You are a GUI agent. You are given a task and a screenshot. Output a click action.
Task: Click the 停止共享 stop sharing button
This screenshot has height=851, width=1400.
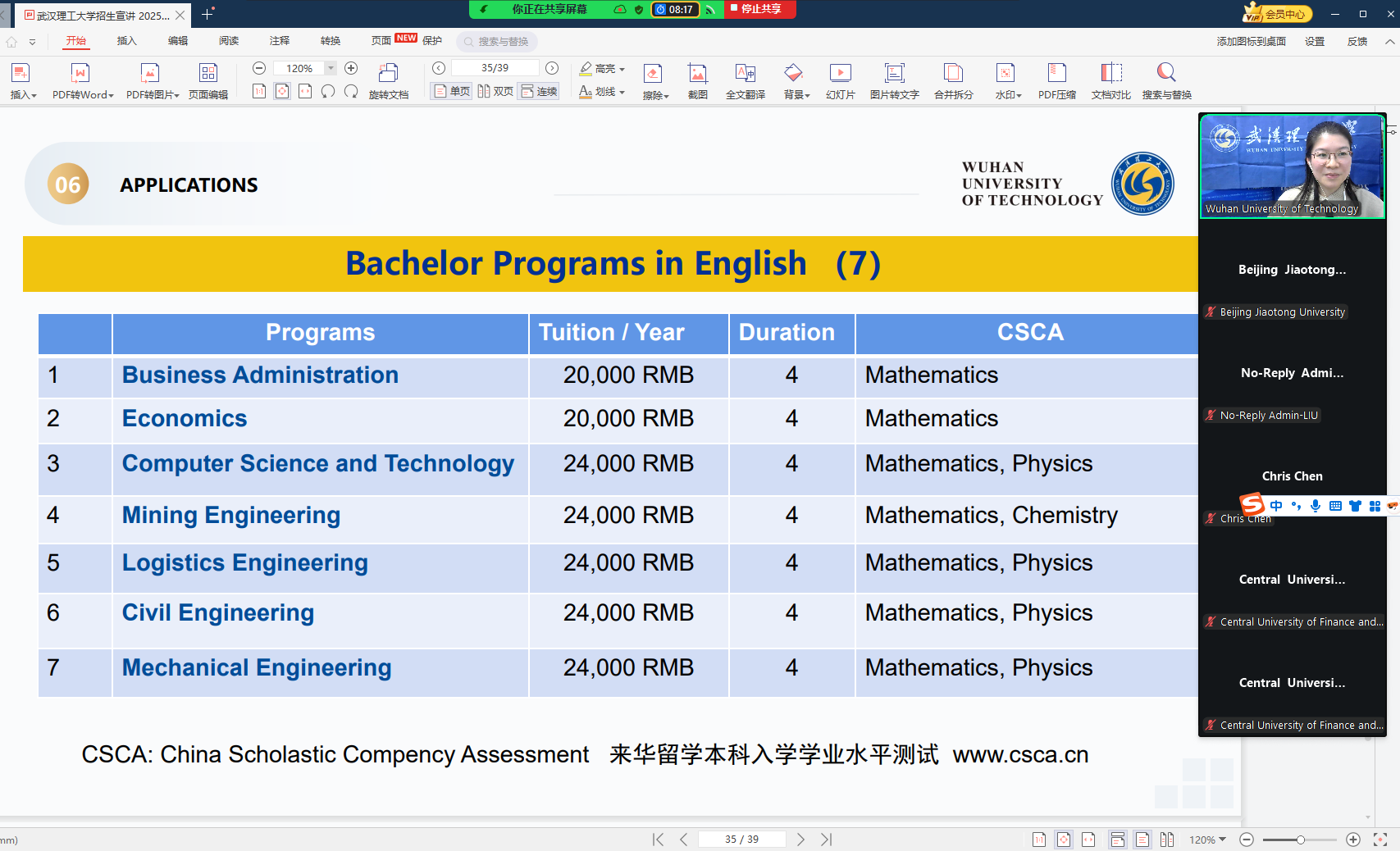[x=759, y=9]
